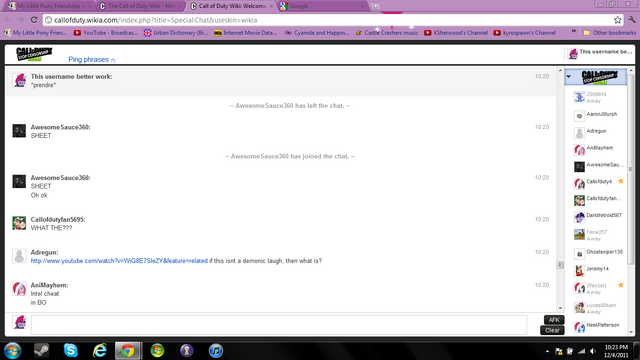Click the Clear button
Screen dimensions: 640x360
click(552, 330)
